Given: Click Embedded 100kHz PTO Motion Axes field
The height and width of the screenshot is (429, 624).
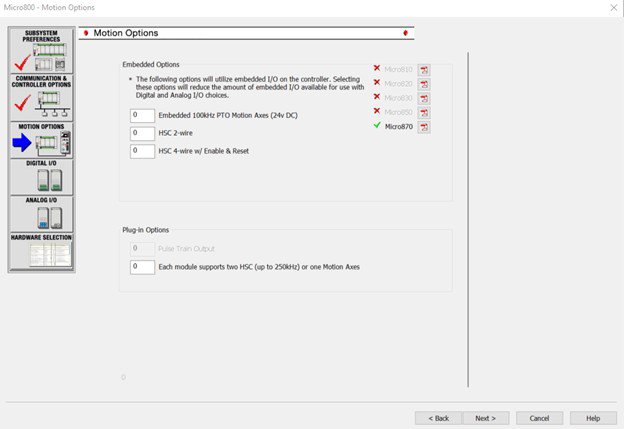Looking at the screenshot, I should click(x=142, y=115).
